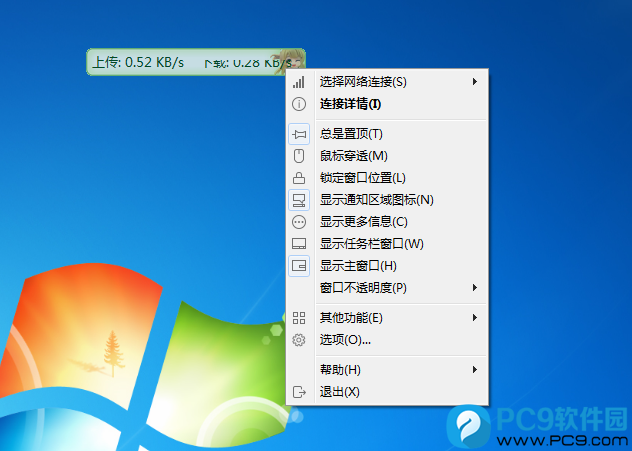Click the info circle icon for 连接详情
The width and height of the screenshot is (632, 451).
(299, 104)
